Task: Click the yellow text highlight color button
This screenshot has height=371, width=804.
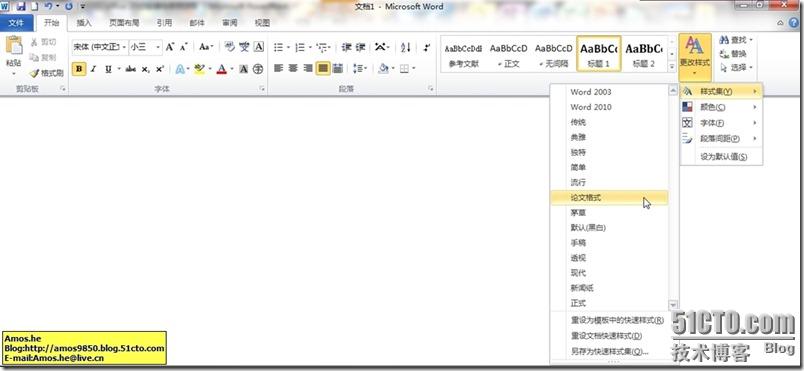Action: [x=199, y=69]
